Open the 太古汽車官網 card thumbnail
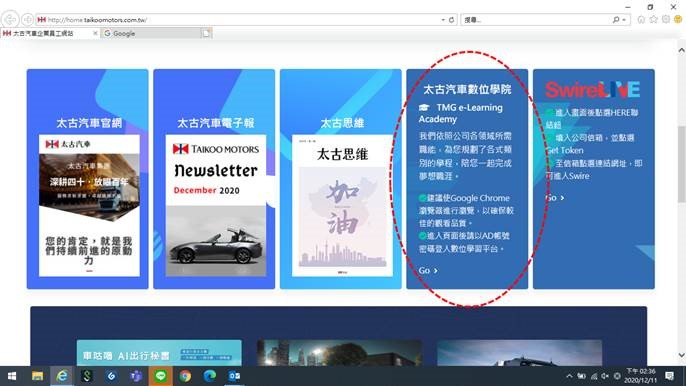This screenshot has height=386, width=686. [x=89, y=206]
